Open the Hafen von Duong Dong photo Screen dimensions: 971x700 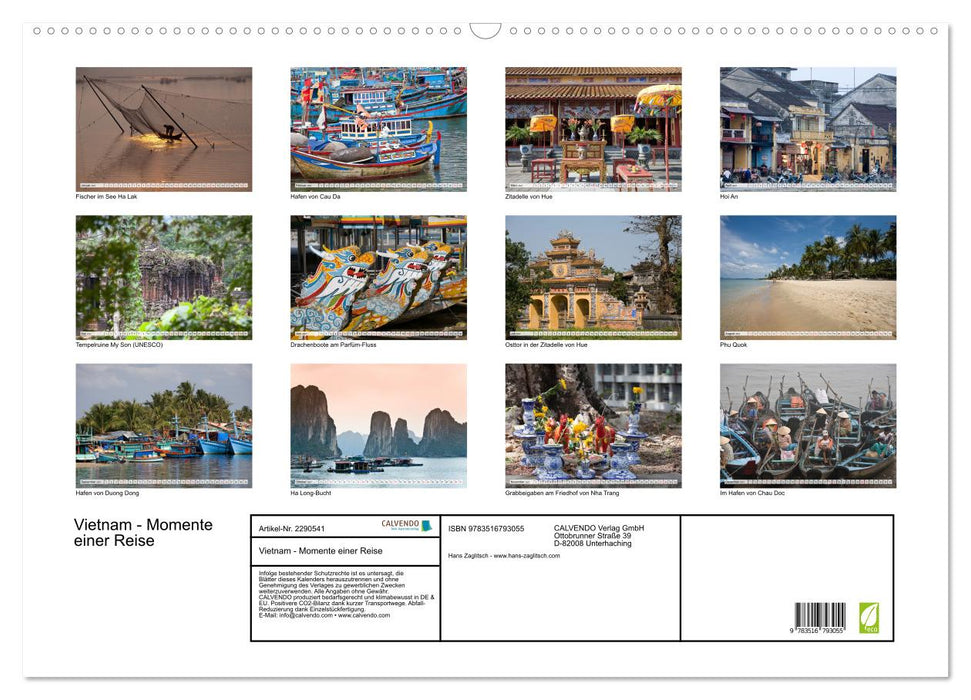click(163, 426)
